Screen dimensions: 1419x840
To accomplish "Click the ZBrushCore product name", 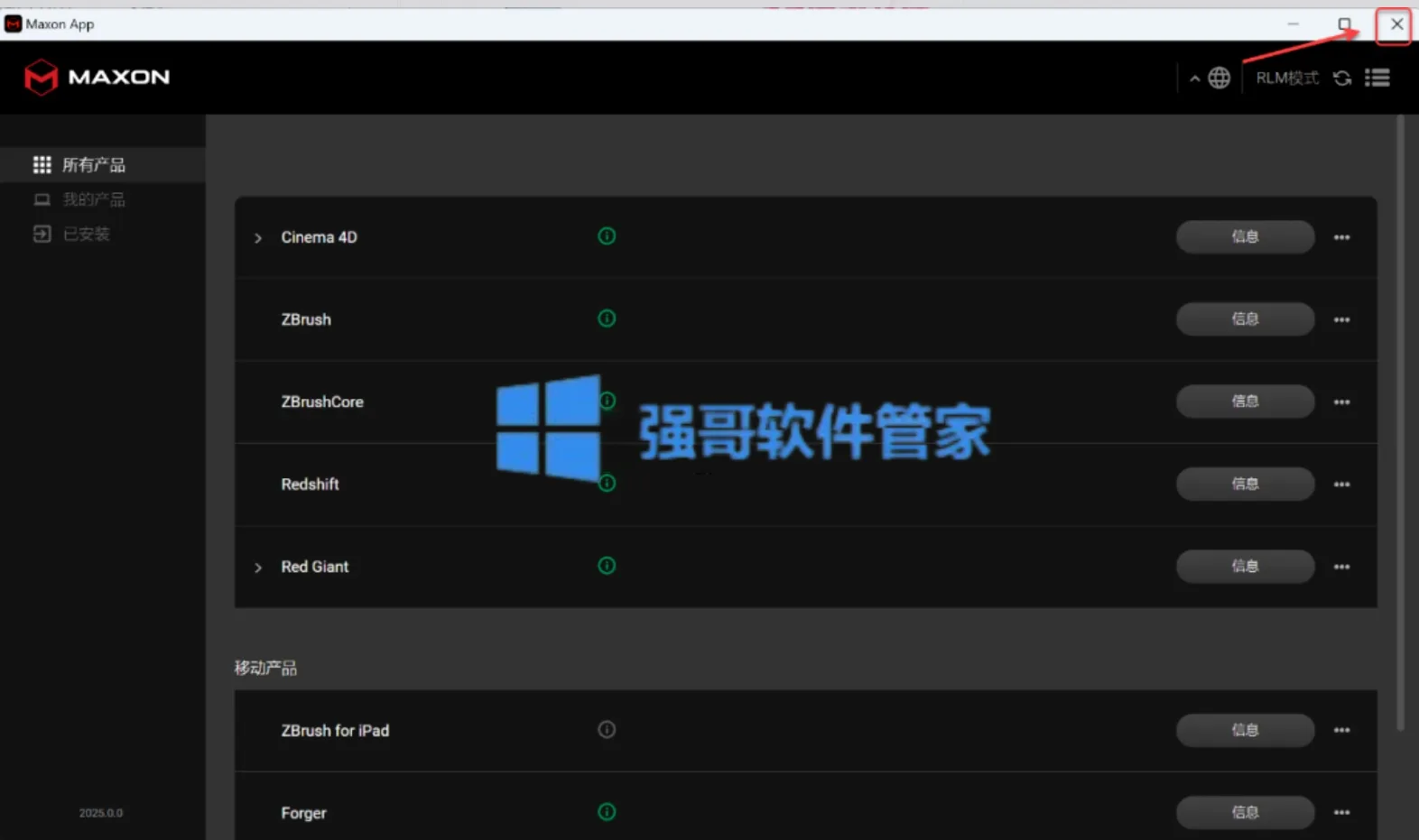I will pos(322,402).
